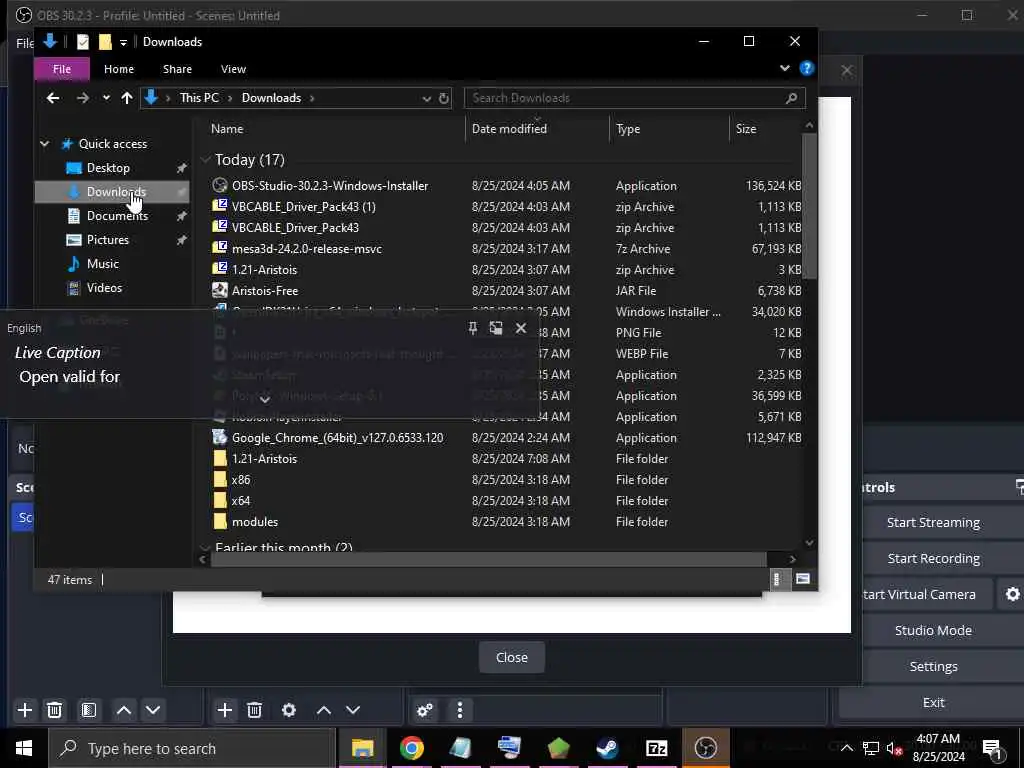Select Pictures in Quick access

click(108, 240)
